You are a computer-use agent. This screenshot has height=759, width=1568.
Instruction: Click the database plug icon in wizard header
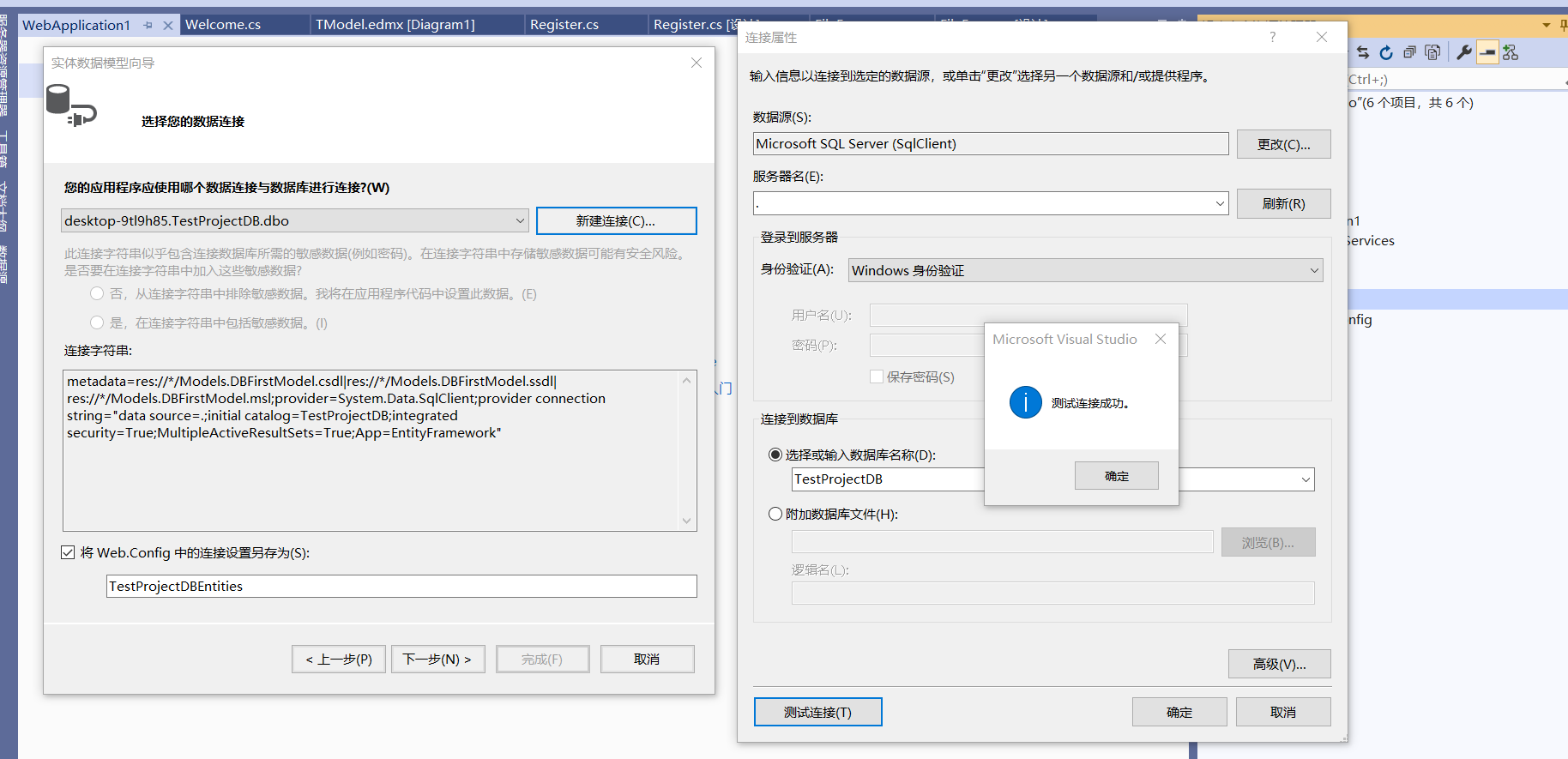70,105
